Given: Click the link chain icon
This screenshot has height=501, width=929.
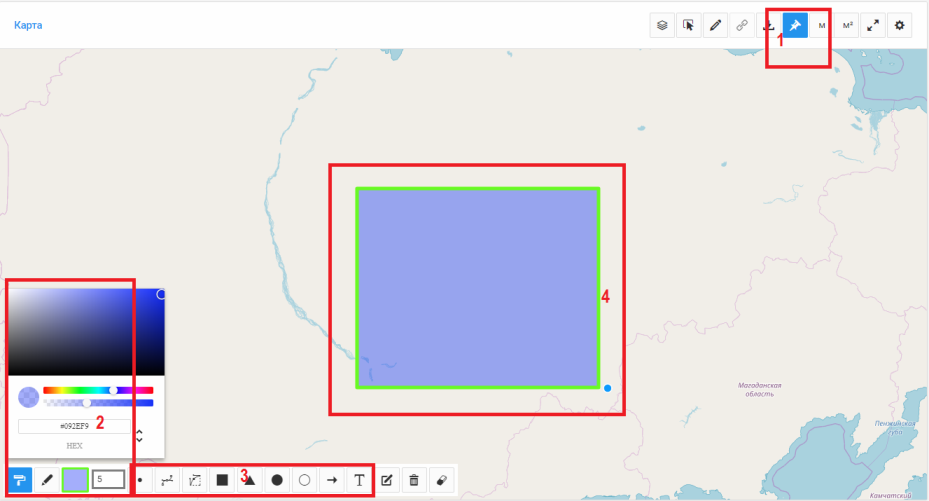Looking at the screenshot, I should click(742, 25).
